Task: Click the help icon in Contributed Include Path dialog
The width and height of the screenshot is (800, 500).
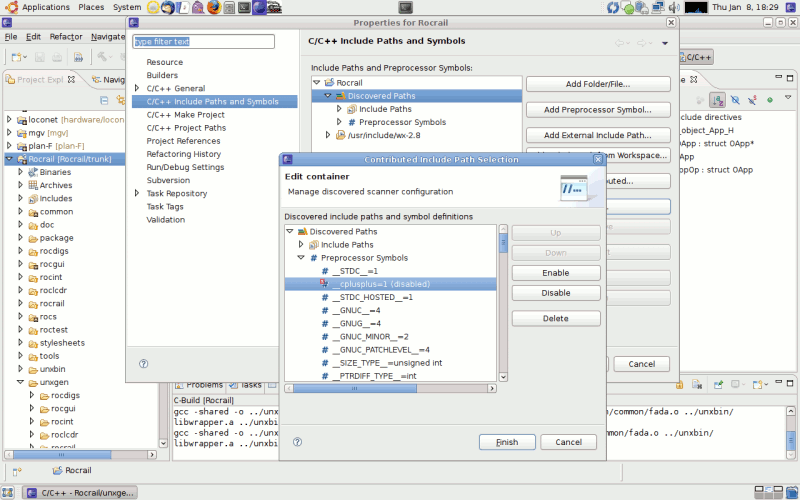Action: click(297, 441)
